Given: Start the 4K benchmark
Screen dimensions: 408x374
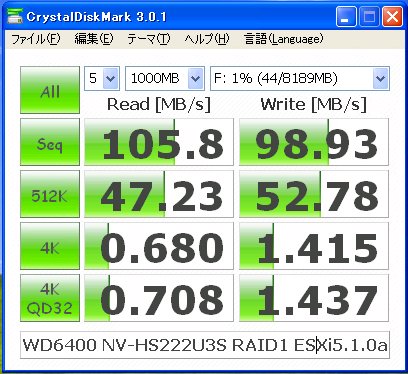Looking at the screenshot, I should coord(50,246).
